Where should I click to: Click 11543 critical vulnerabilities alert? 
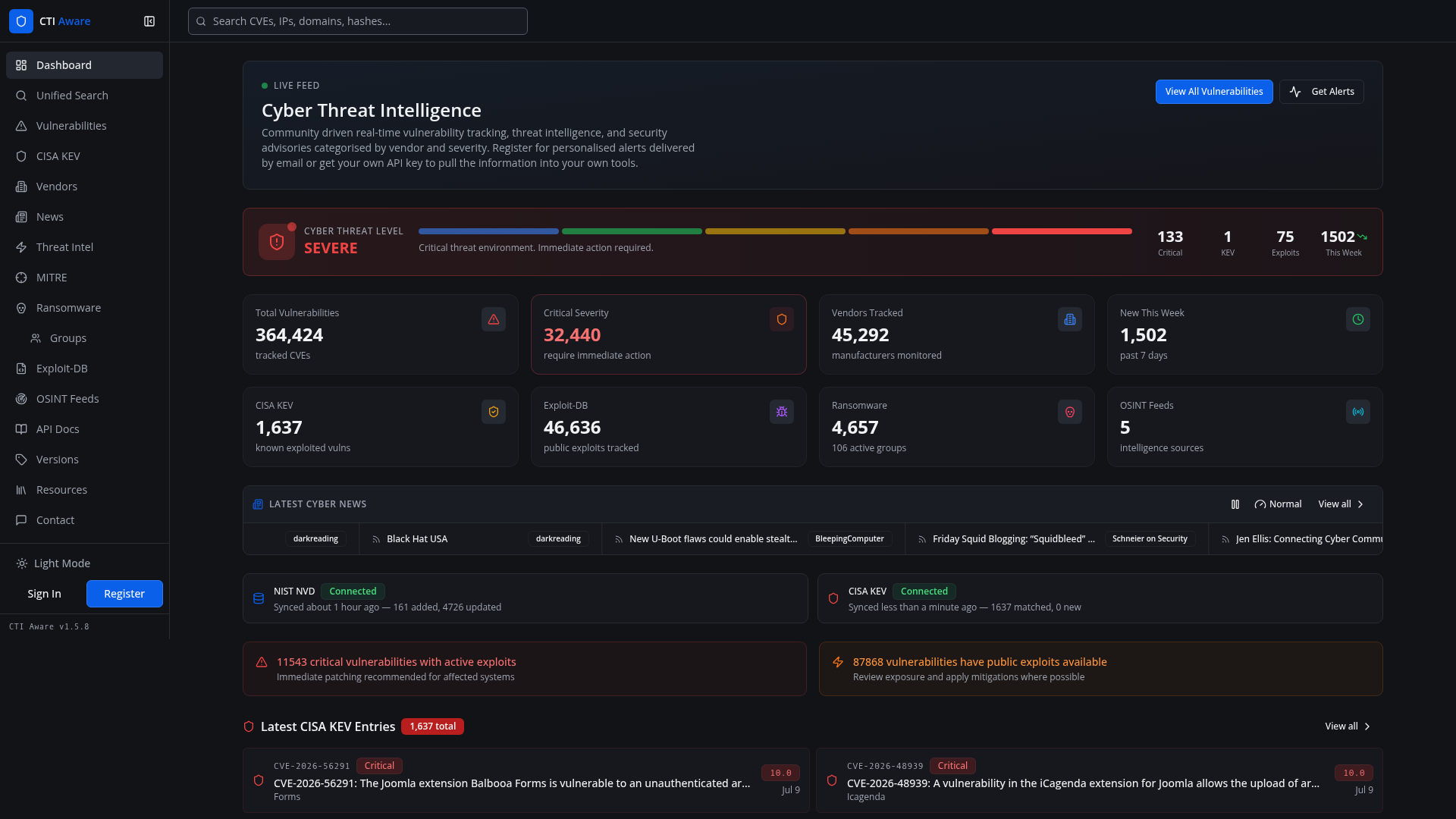pos(525,669)
